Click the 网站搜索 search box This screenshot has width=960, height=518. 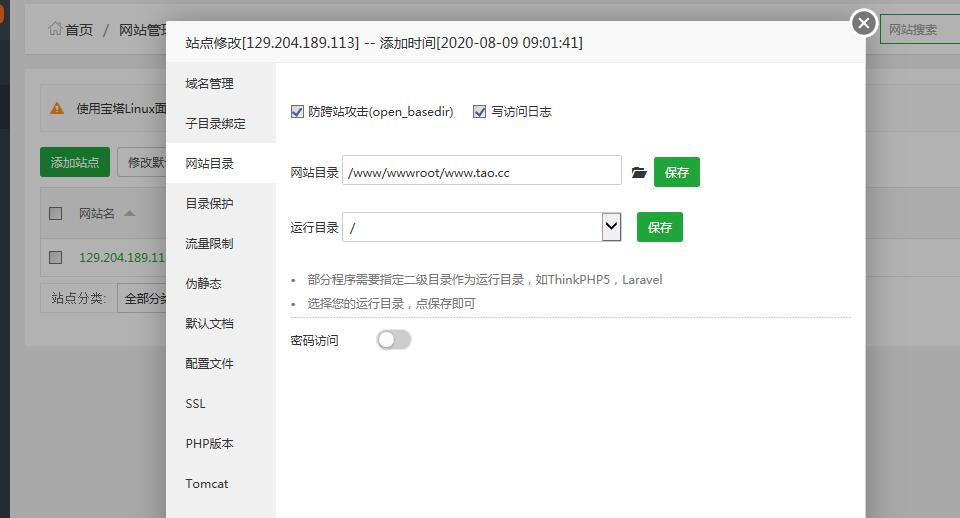(x=919, y=29)
